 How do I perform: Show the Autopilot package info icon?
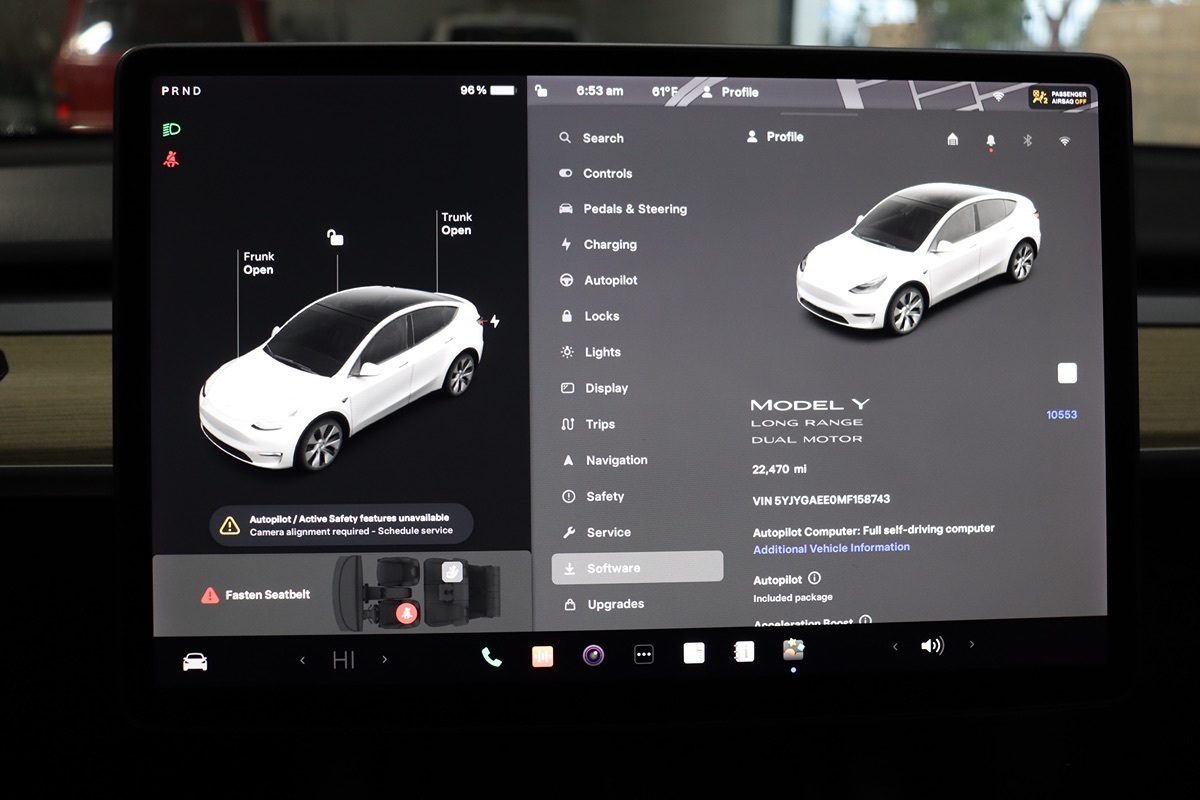(x=814, y=578)
